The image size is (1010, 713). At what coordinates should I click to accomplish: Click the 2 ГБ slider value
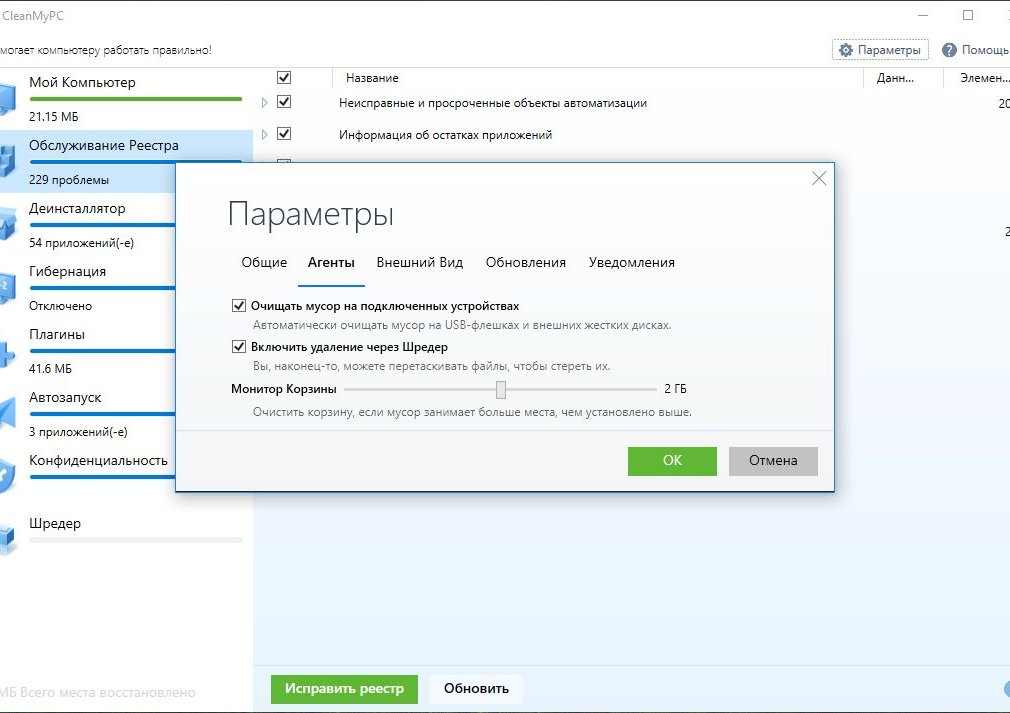coord(675,389)
